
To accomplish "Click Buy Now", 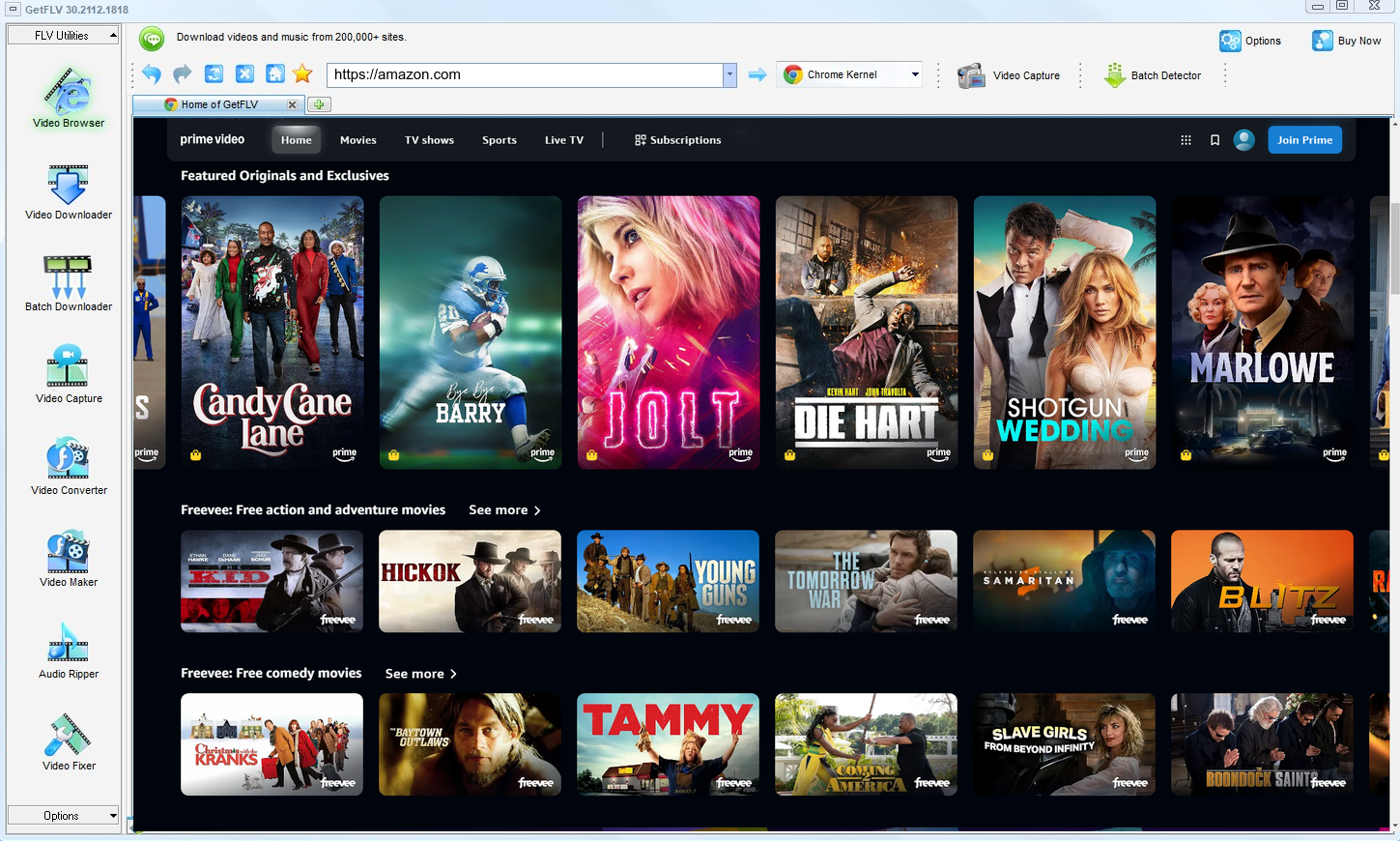I will coord(1347,41).
